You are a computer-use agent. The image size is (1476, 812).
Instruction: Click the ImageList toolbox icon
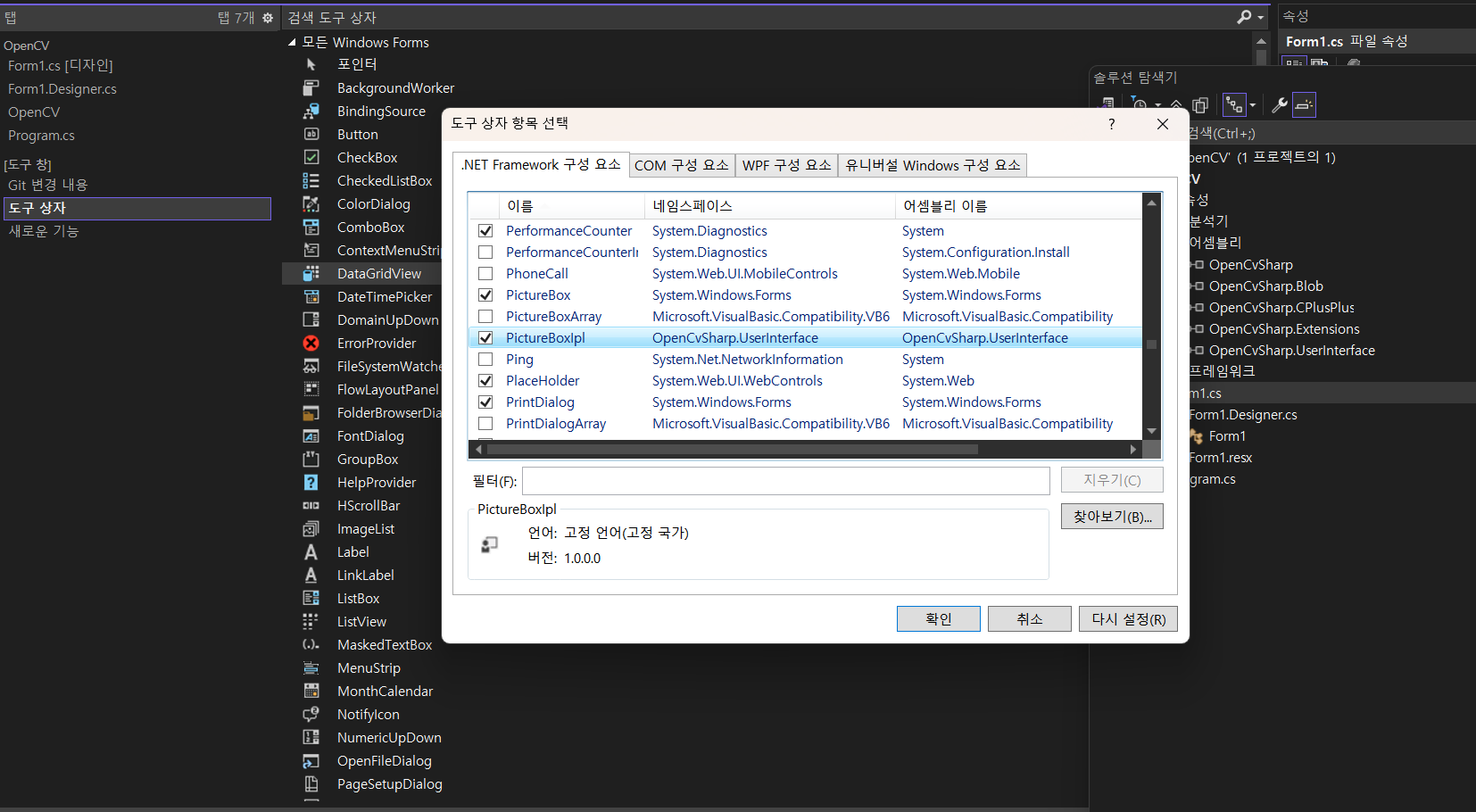(311, 528)
